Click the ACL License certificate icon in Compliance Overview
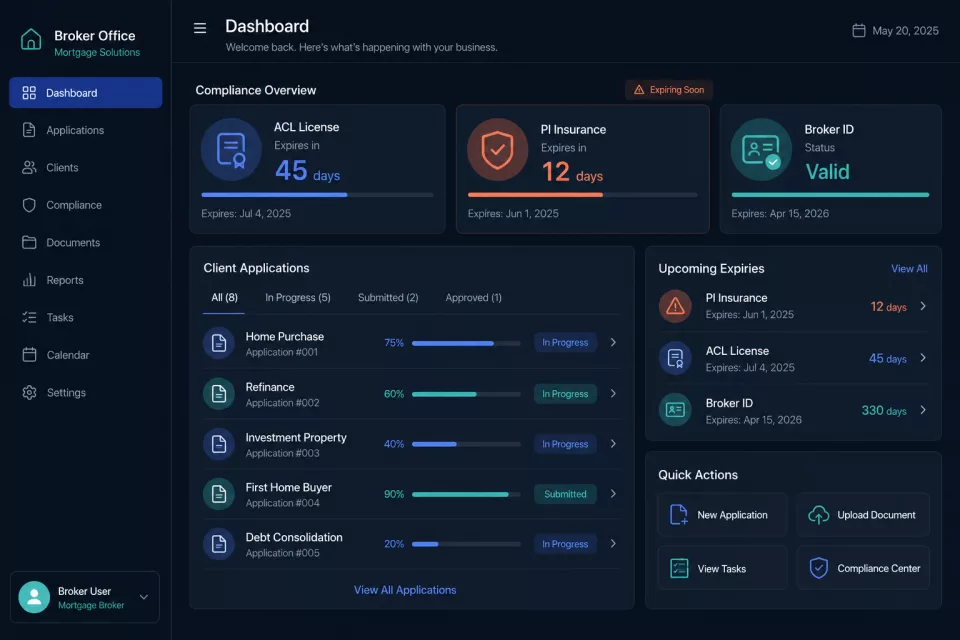Image resolution: width=960 pixels, height=640 pixels. [x=231, y=149]
